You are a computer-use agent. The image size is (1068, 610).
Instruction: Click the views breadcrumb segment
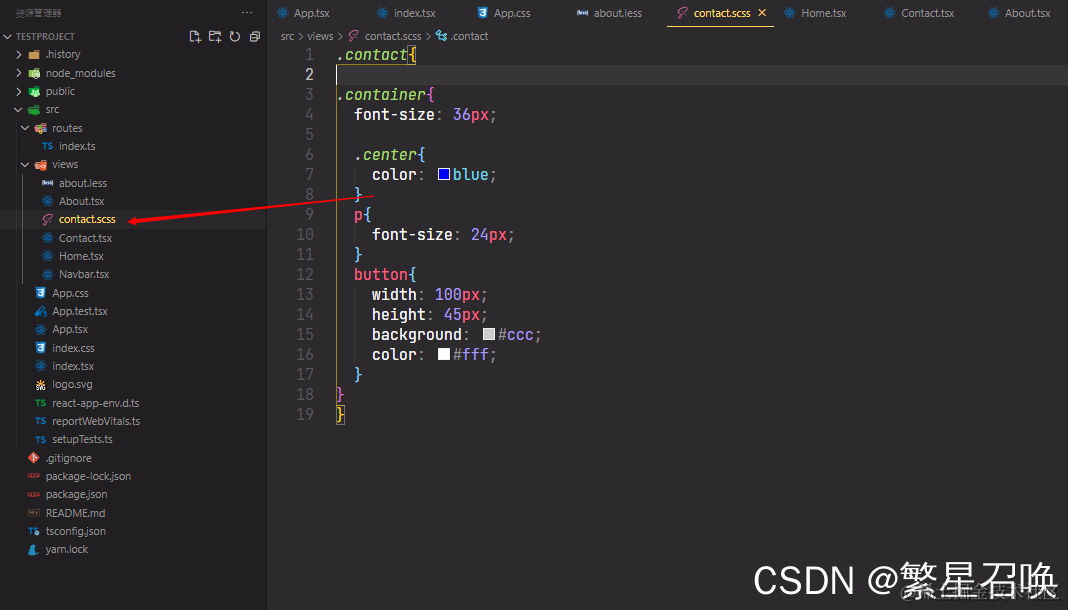320,36
